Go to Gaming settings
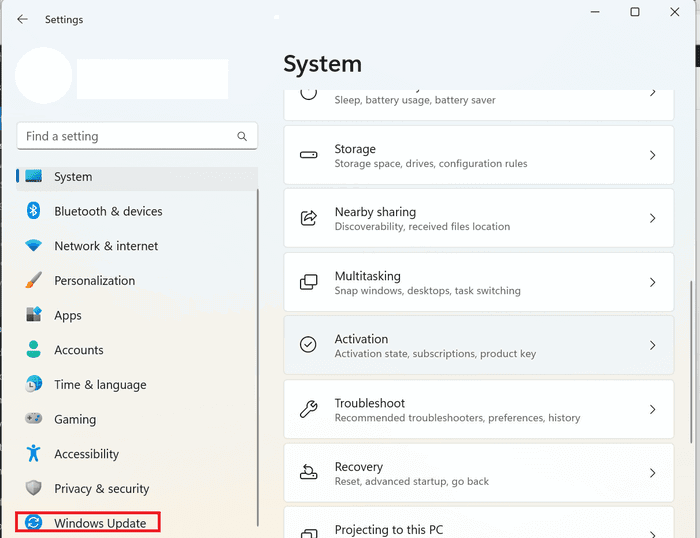This screenshot has height=538, width=700. point(136,419)
